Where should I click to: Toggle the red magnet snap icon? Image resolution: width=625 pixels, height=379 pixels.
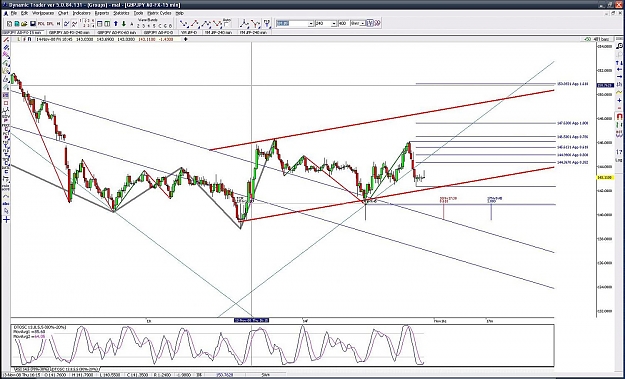pyautogui.click(x=619, y=116)
